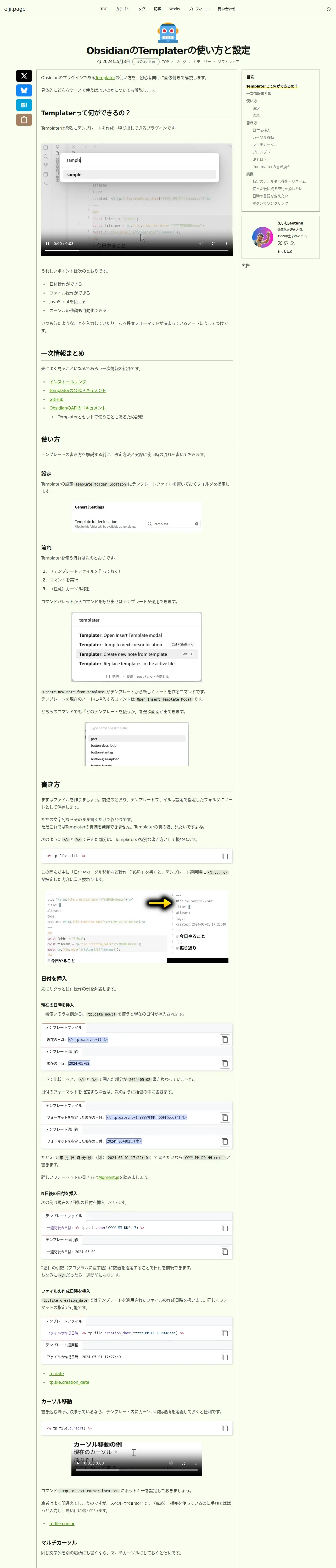Jump to frontmatterの書き換え in contents
The height and width of the screenshot is (1568, 336).
click(x=271, y=167)
